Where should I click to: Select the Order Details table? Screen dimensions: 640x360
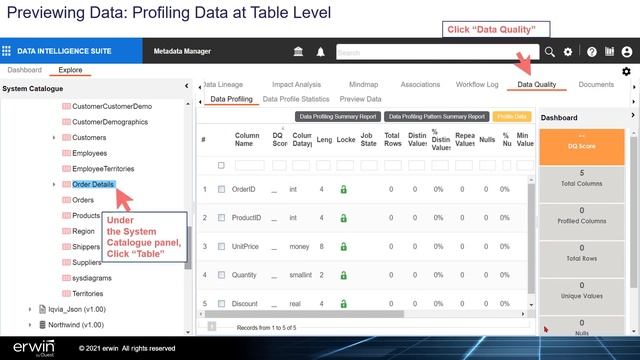click(93, 184)
